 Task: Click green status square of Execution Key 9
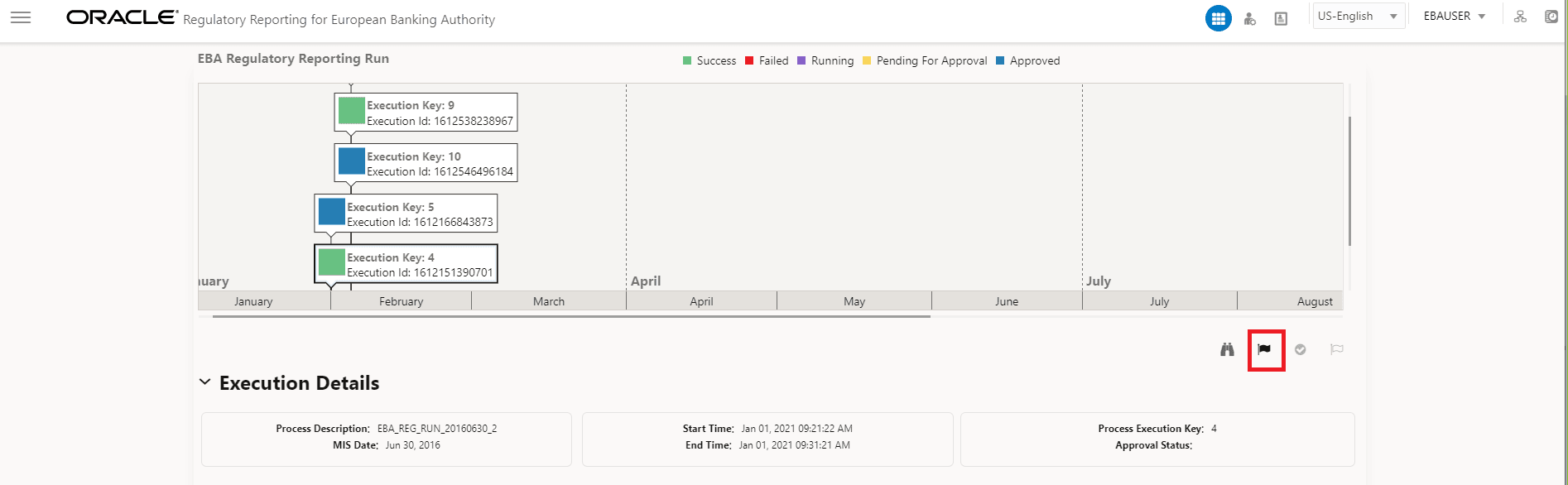pos(352,111)
